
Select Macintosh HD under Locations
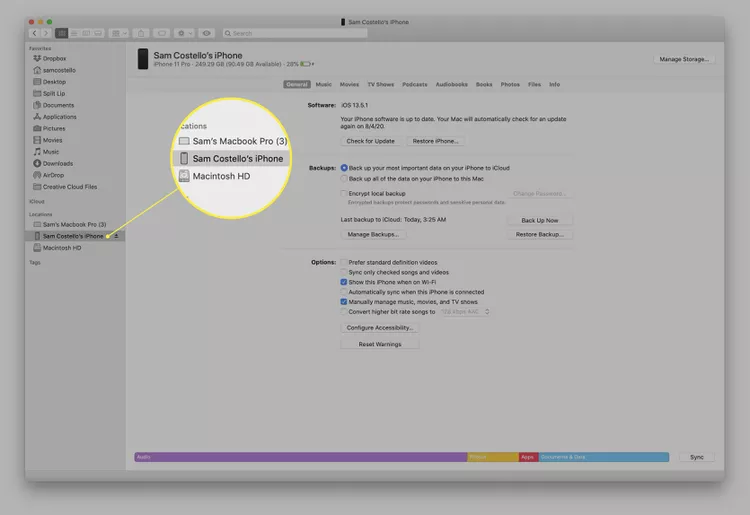(57, 248)
